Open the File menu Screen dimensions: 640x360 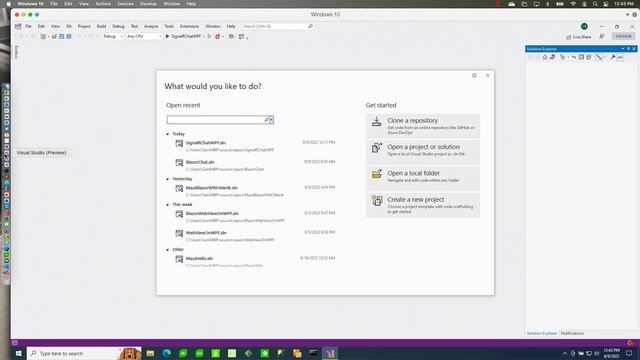pyautogui.click(x=28, y=26)
